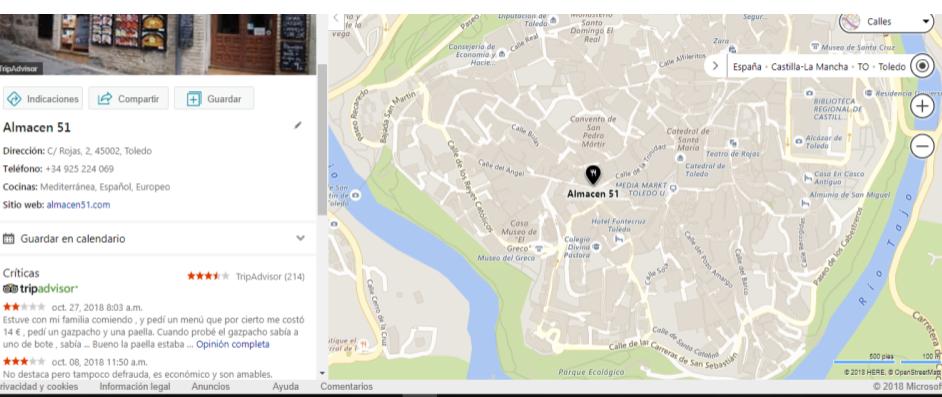Click the Guardar save button
Viewport: 942px width, 397px height.
click(x=214, y=98)
